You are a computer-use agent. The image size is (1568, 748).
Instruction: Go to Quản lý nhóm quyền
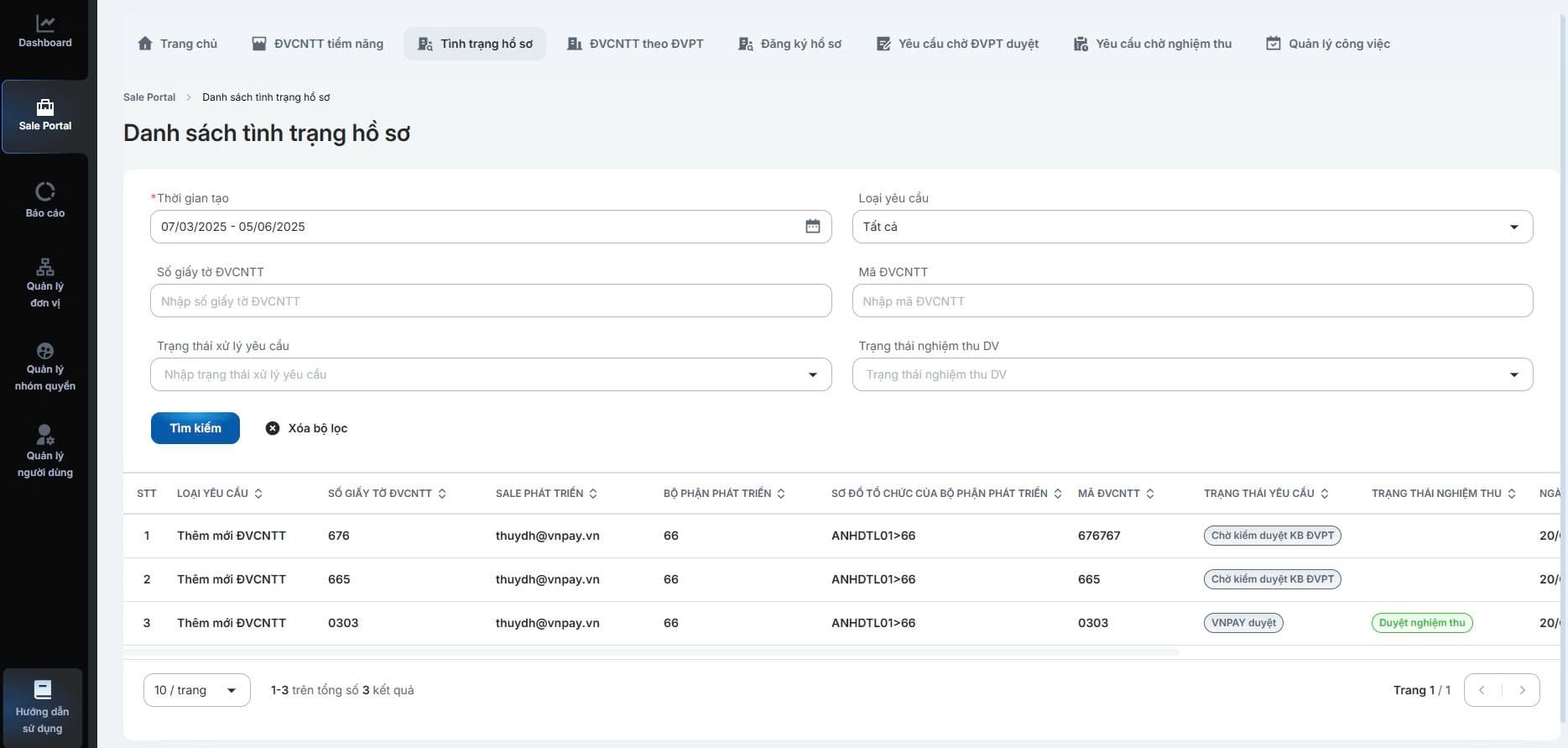45,367
